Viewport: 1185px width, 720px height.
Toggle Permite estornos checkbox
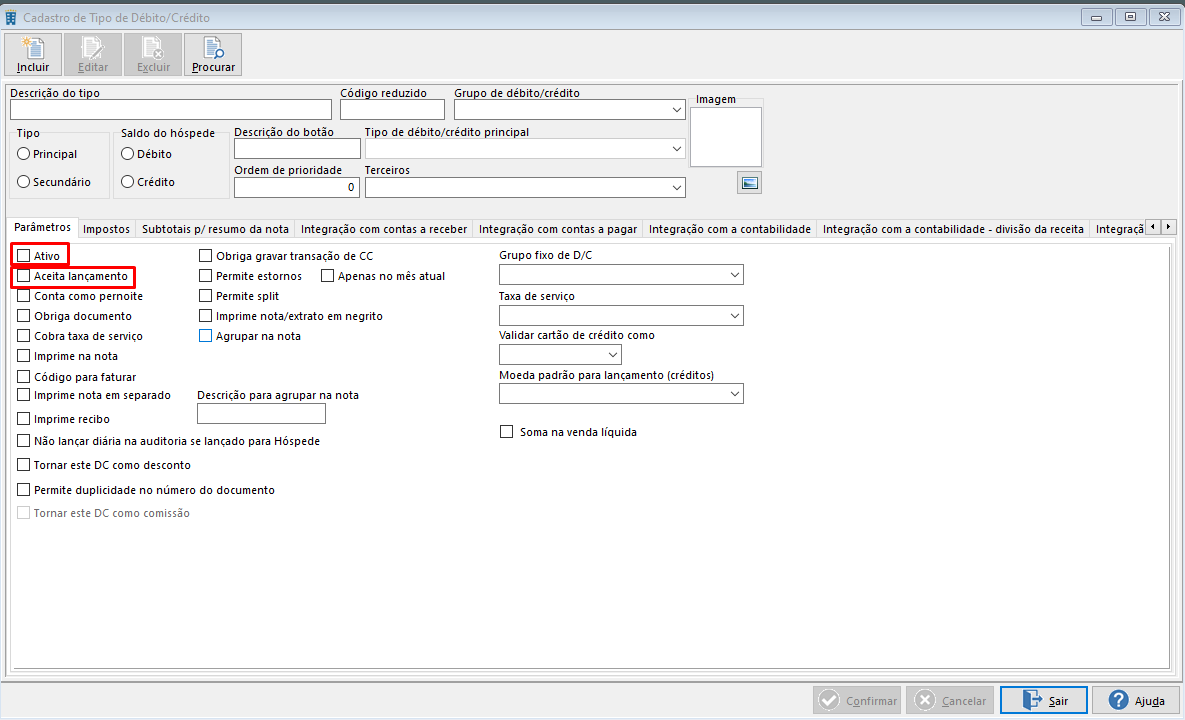(x=206, y=276)
